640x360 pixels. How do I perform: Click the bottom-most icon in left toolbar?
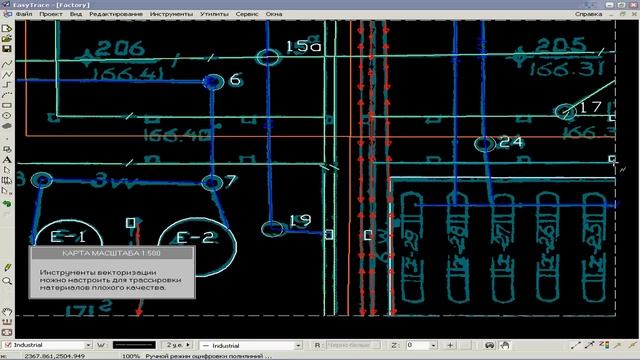[x=7, y=333]
